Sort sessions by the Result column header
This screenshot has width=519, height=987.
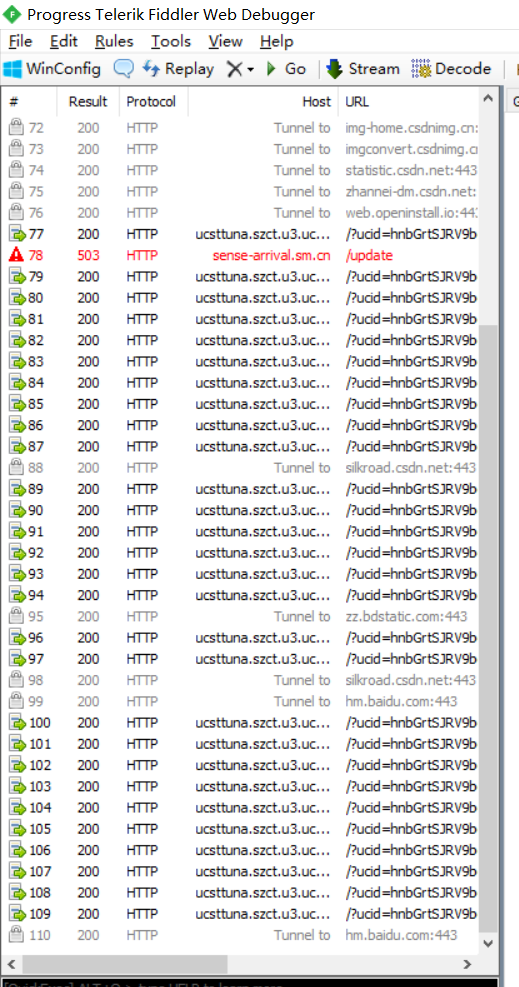pyautogui.click(x=88, y=101)
